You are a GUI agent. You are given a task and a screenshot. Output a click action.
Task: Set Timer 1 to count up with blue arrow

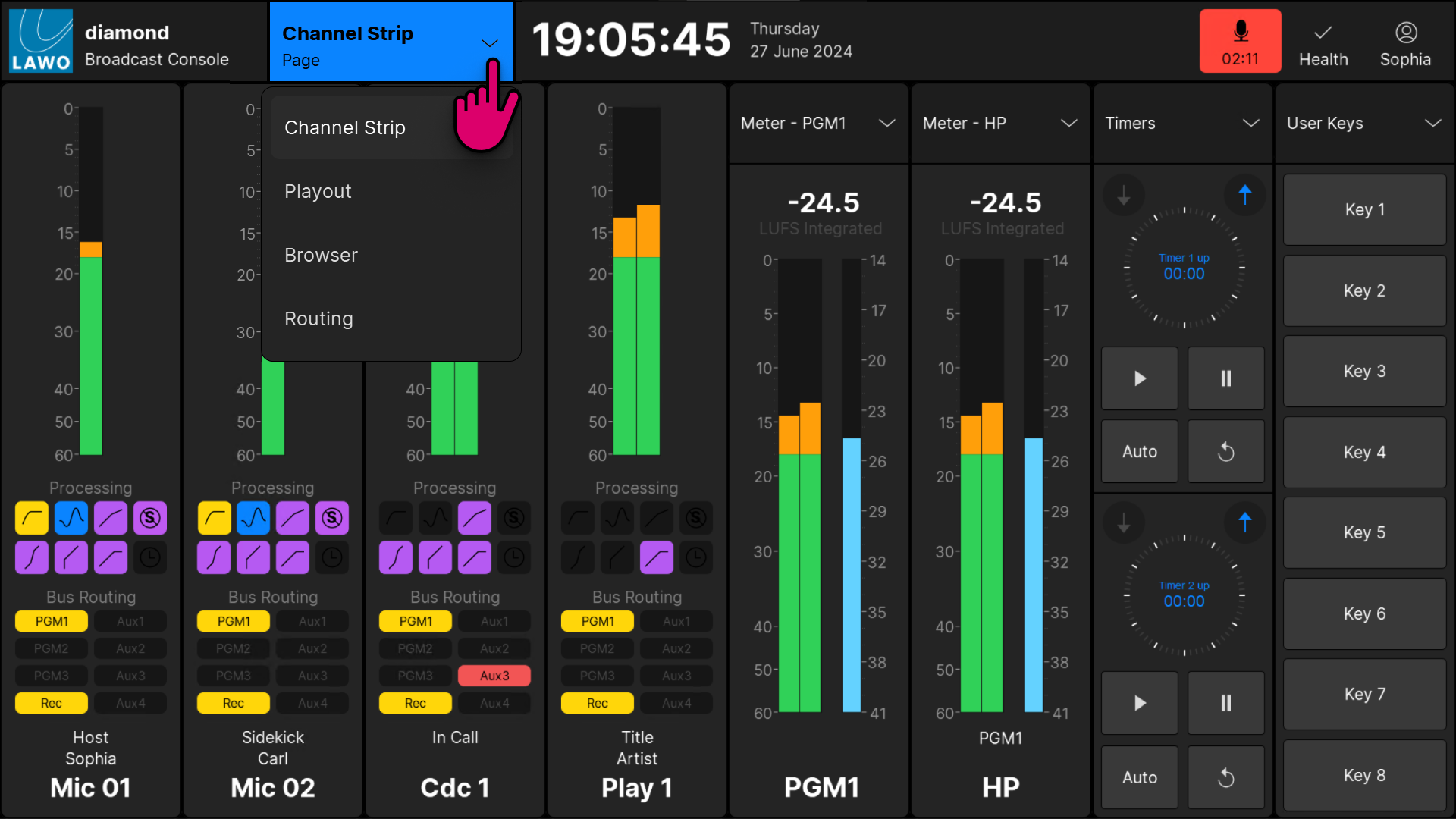click(x=1244, y=195)
